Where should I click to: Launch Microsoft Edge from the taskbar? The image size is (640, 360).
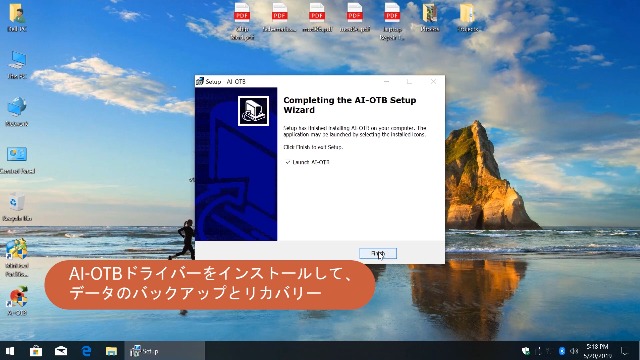click(x=87, y=351)
